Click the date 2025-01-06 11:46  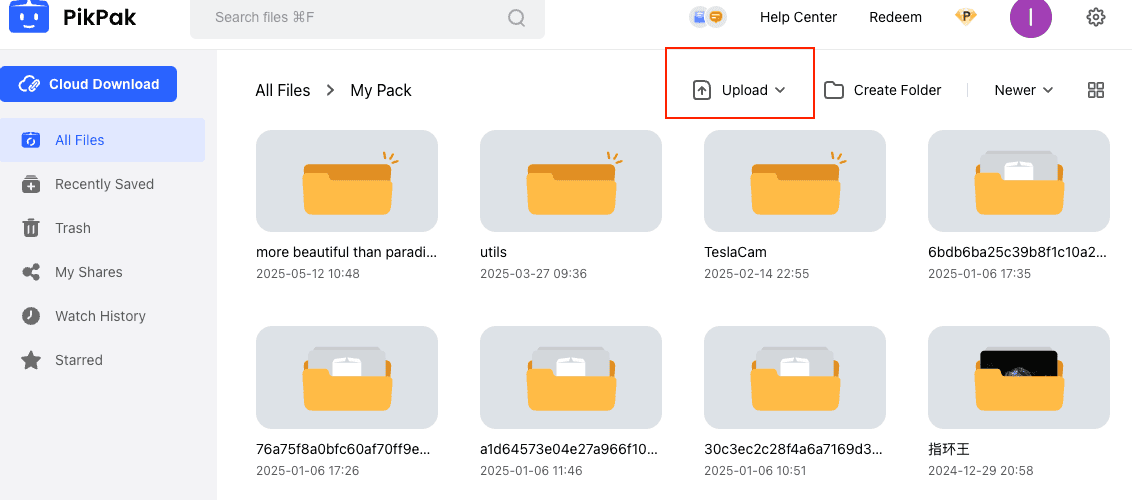coord(531,471)
